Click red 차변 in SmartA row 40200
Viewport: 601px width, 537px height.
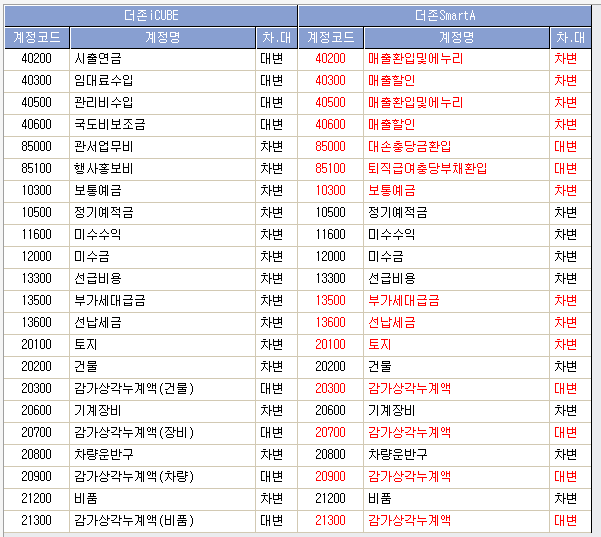(x=570, y=59)
